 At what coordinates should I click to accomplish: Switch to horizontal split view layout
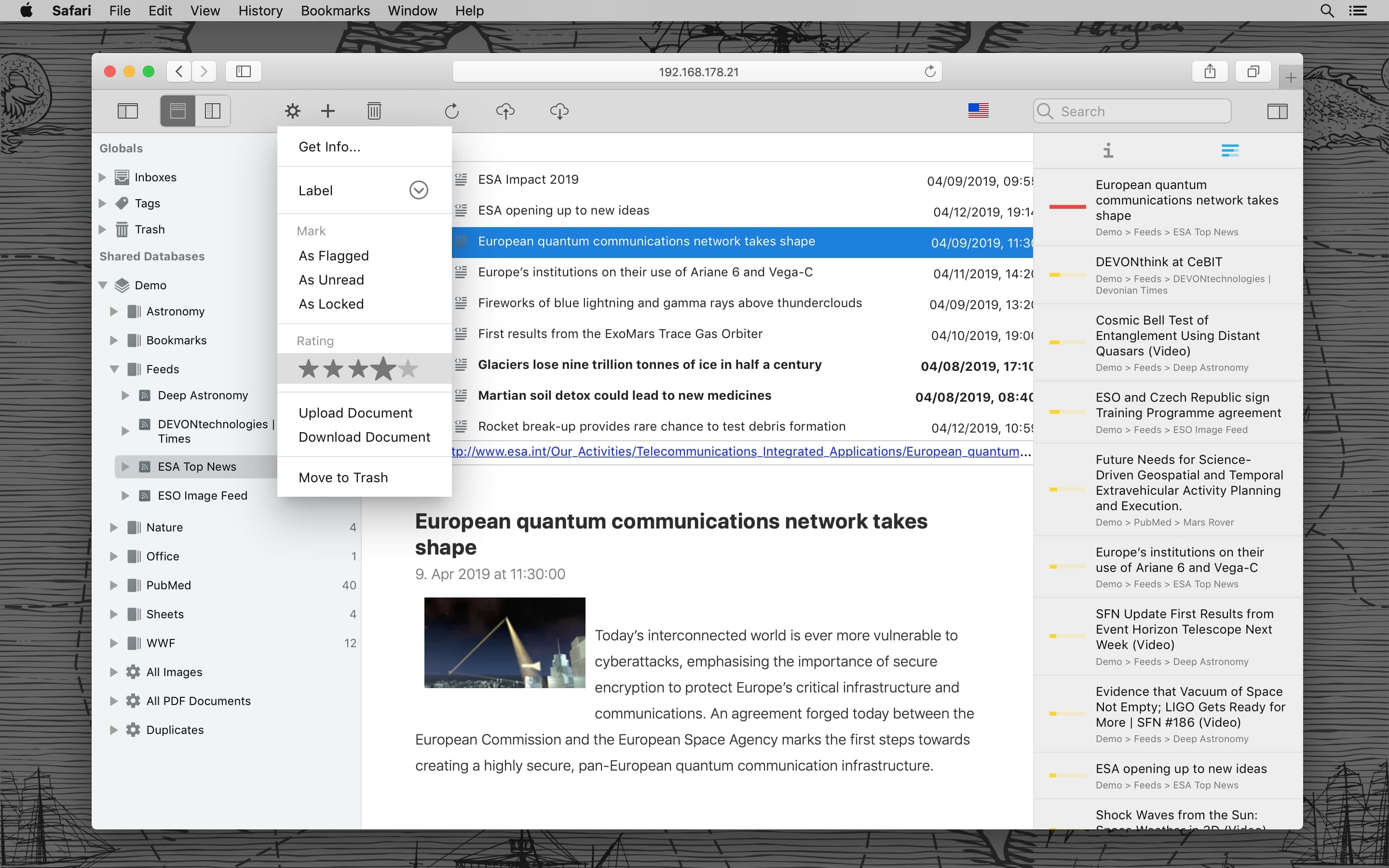pos(178,111)
